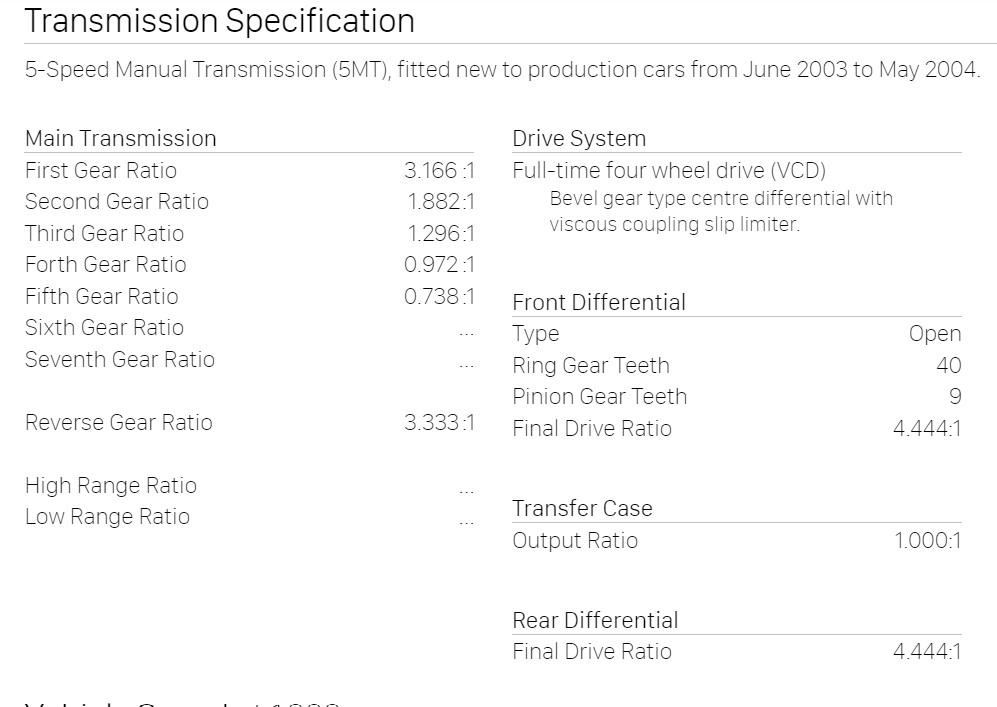The width and height of the screenshot is (997, 707).
Task: Select the First Gear Ratio label
Action: click(x=100, y=170)
